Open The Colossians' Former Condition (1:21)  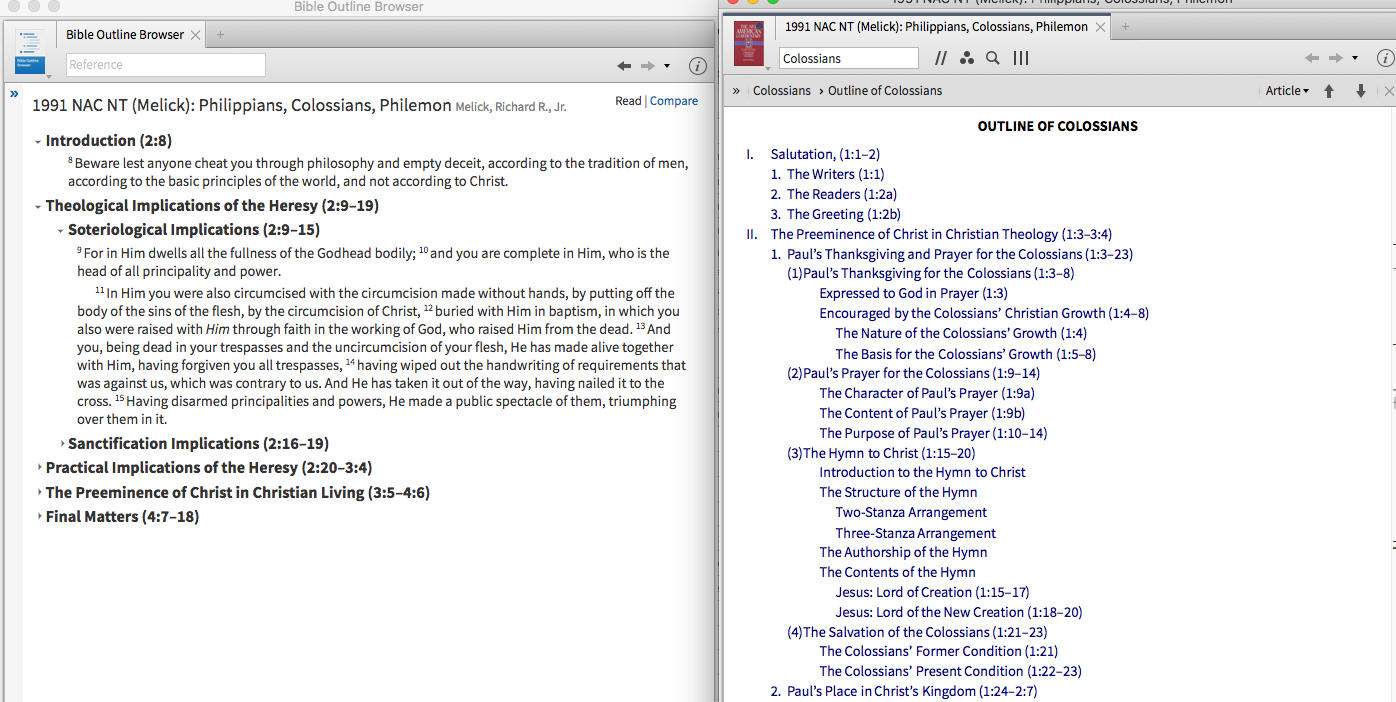tap(938, 652)
